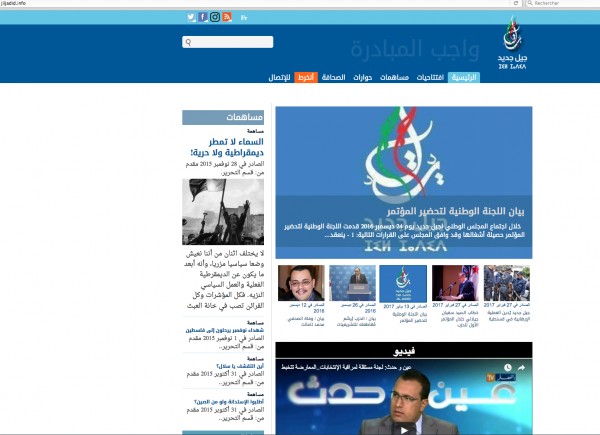Image resolution: width=600 pixels, height=435 pixels.
Task: Open the Instagram social icon
Action: pos(215,17)
